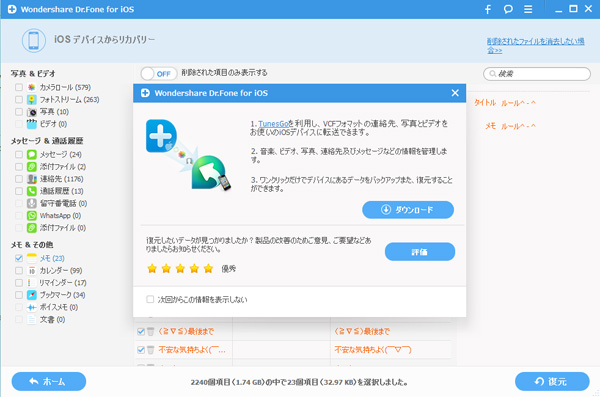Click the TunesGo arrow logo in dialog

(210, 172)
